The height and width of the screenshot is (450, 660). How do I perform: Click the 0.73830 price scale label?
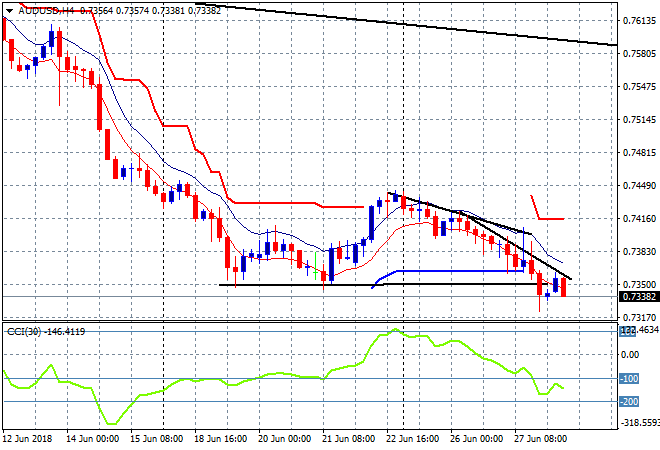[639, 252]
